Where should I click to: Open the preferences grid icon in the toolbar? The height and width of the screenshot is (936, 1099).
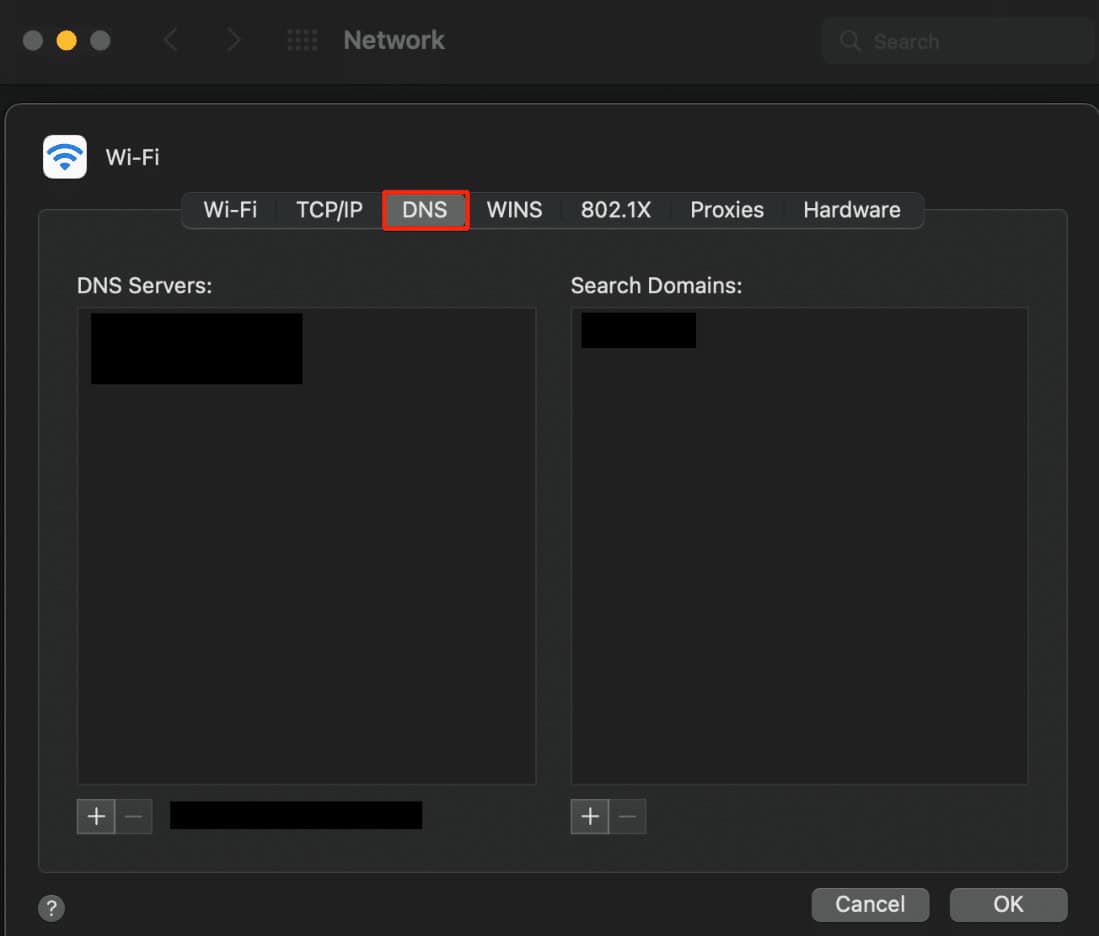pos(302,40)
